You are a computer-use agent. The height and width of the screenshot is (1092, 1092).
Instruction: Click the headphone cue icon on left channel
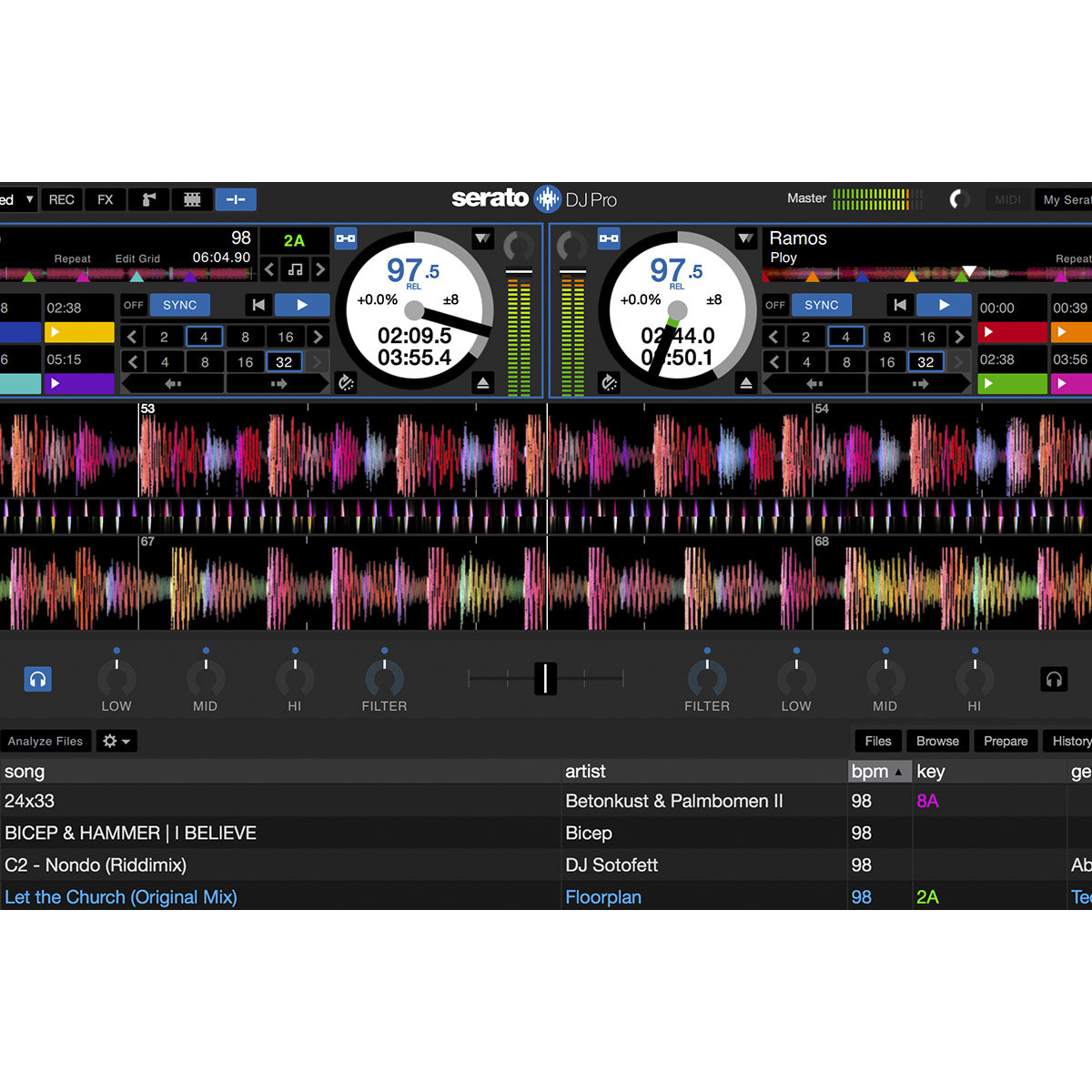tap(37, 679)
